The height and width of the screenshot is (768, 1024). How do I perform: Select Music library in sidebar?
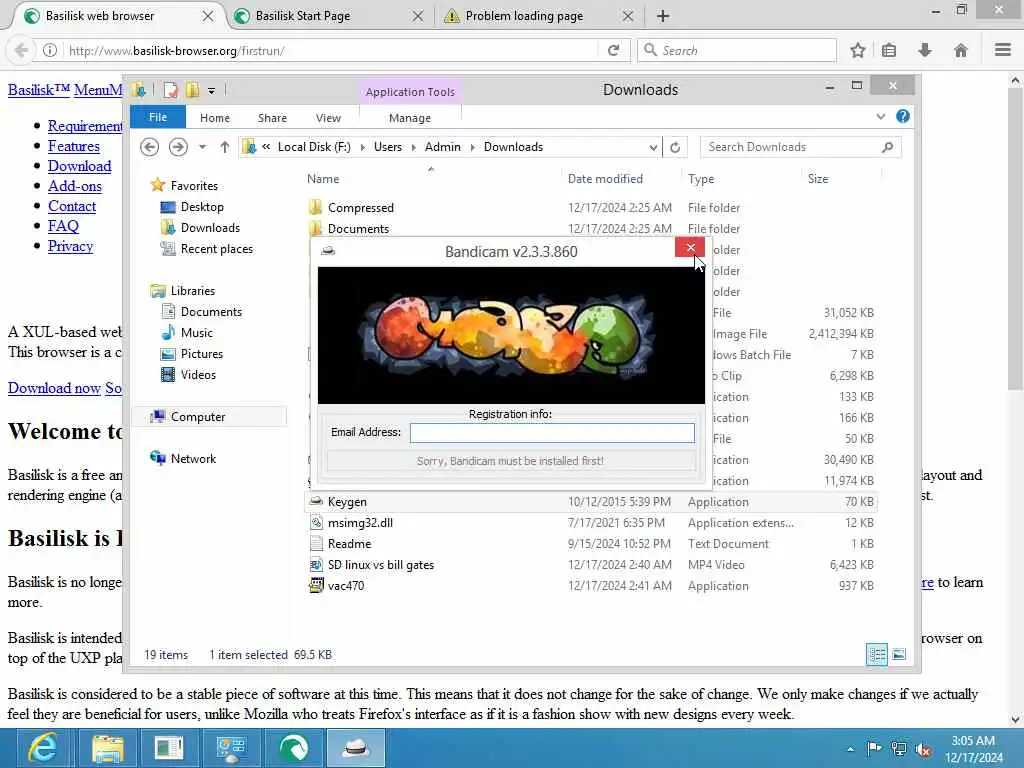[197, 332]
